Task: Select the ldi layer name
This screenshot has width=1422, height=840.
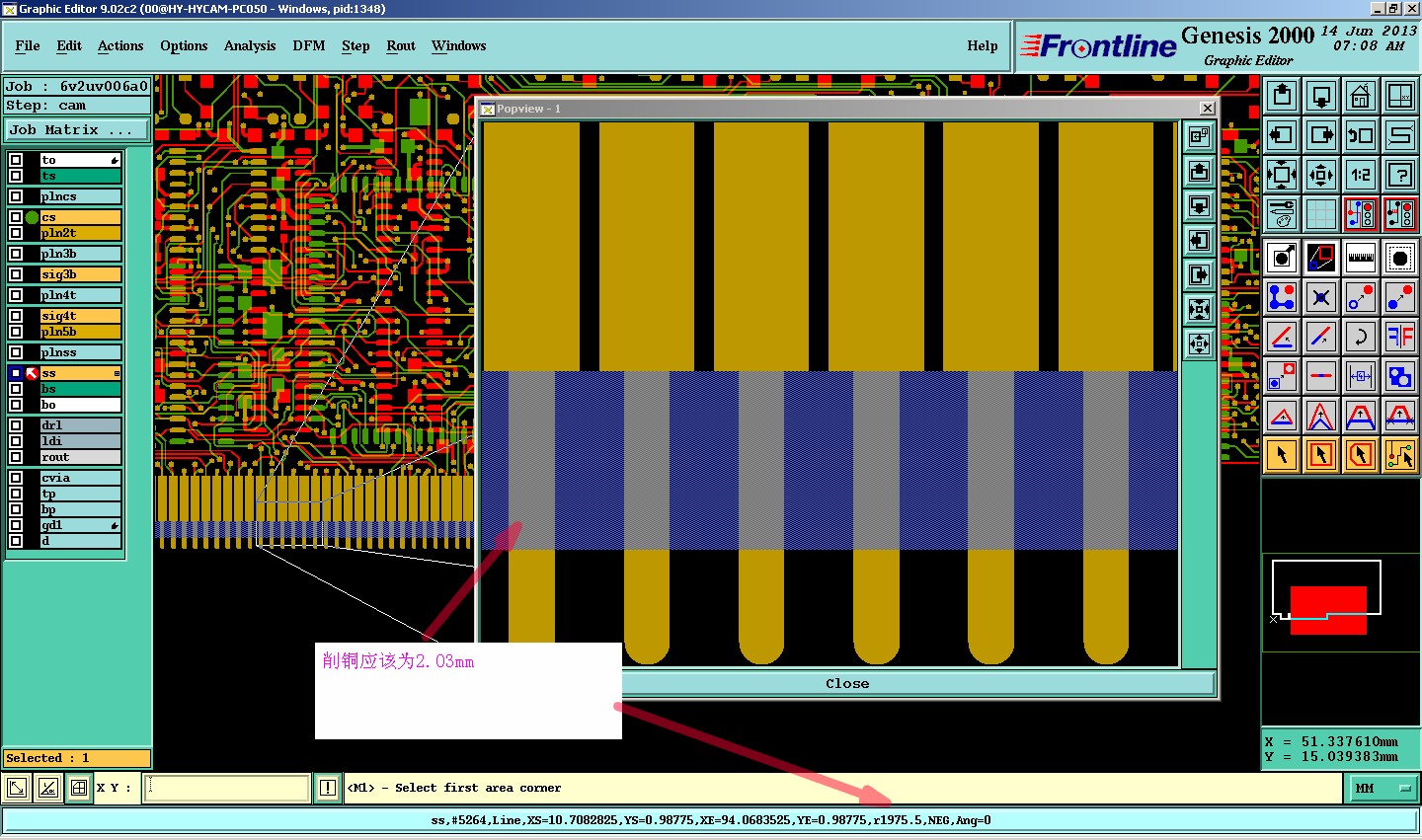Action: [x=80, y=441]
